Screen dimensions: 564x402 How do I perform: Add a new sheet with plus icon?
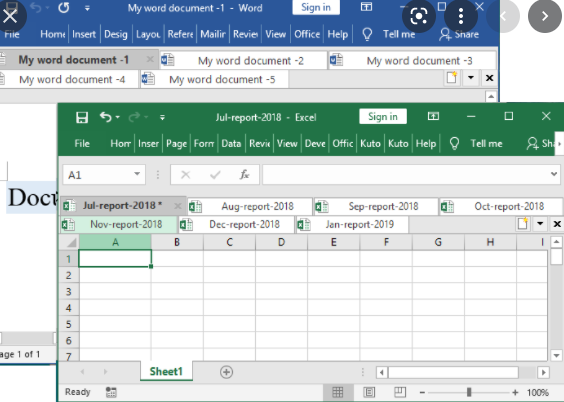click(226, 372)
